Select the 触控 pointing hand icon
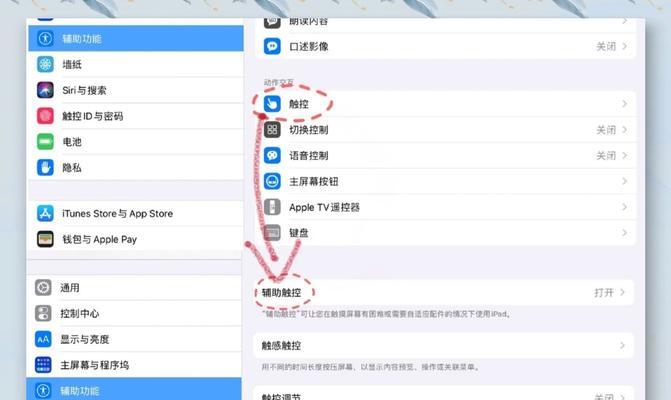Viewport: 671px width, 400px height. (272, 104)
